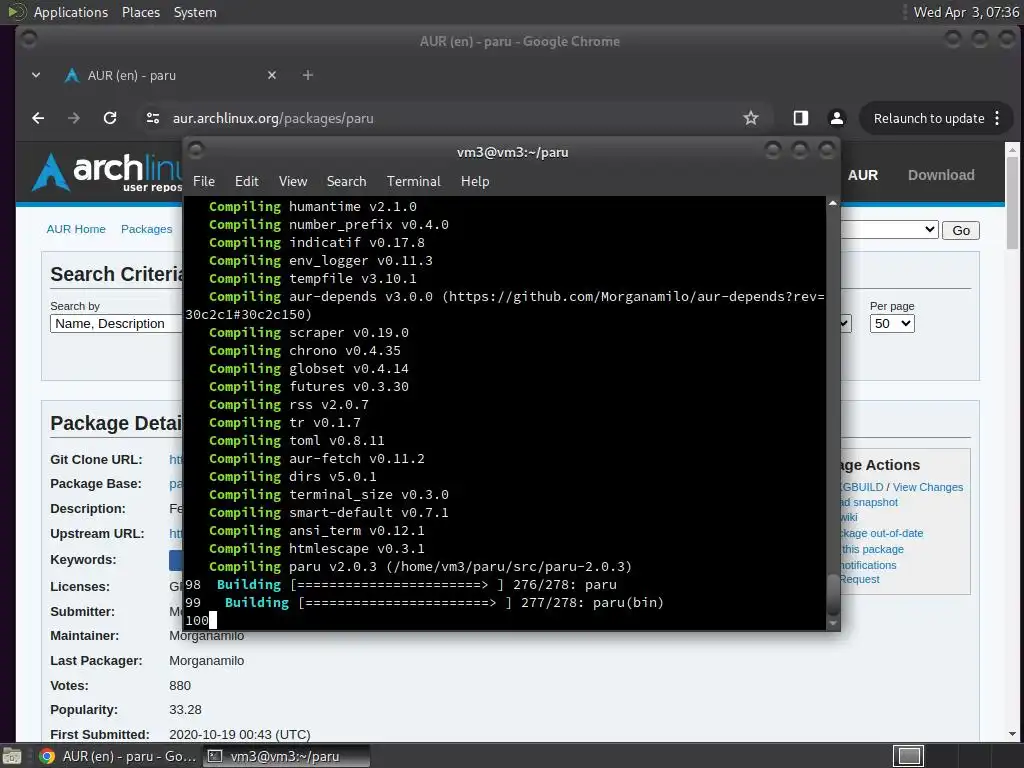Click the Download navigation link
The height and width of the screenshot is (768, 1024).
click(x=941, y=175)
